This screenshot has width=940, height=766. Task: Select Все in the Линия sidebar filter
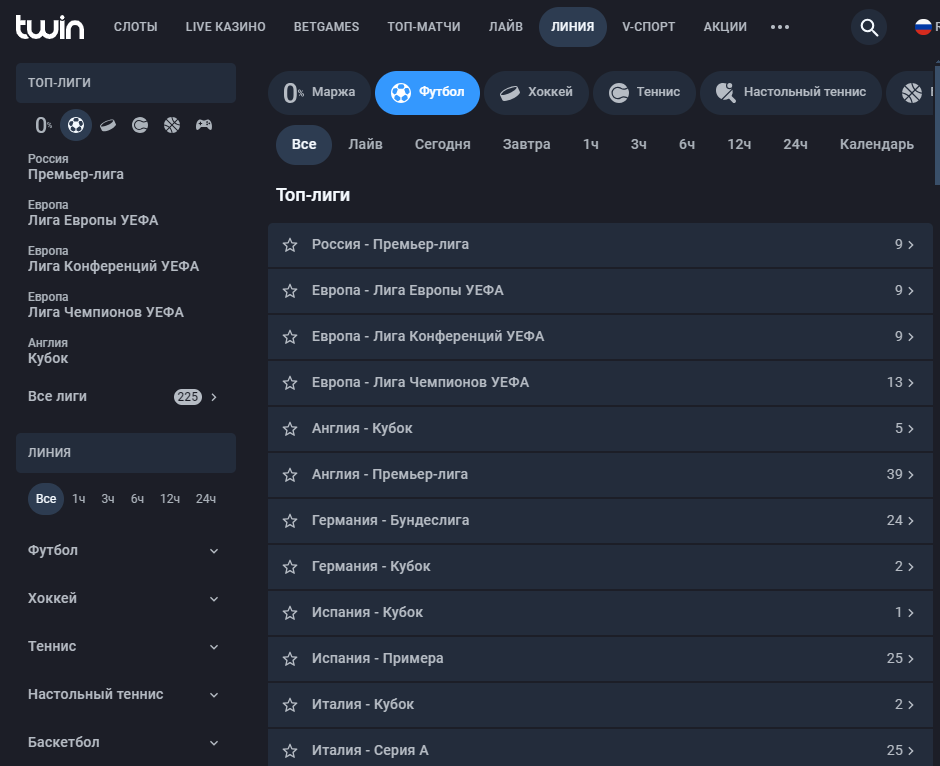click(46, 499)
